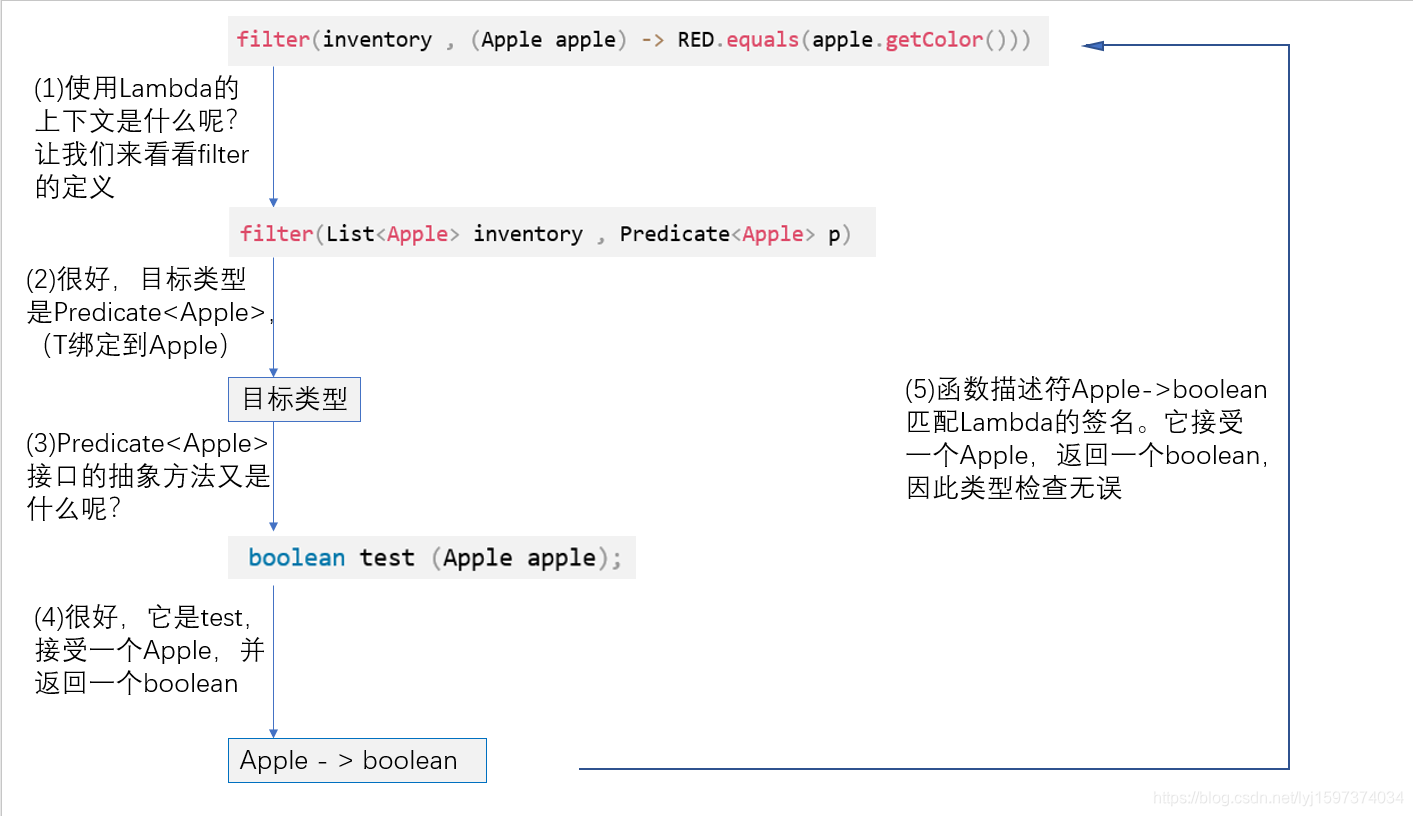Screen dimensions: 1413x816
Task: Click the 'Apple - > boolean' descriptor box
Action: click(357, 760)
